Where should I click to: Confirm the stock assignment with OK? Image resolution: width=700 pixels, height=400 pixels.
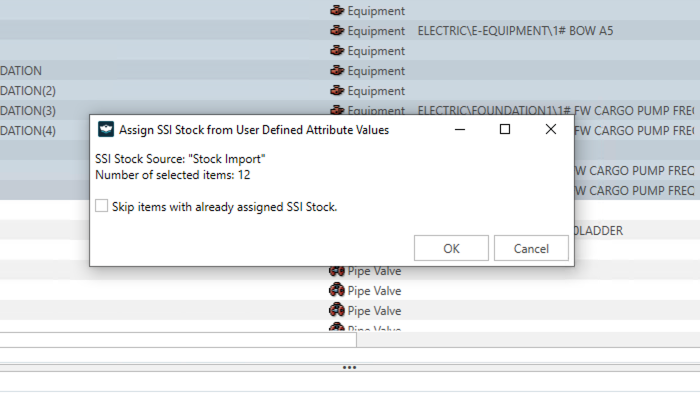pos(451,248)
